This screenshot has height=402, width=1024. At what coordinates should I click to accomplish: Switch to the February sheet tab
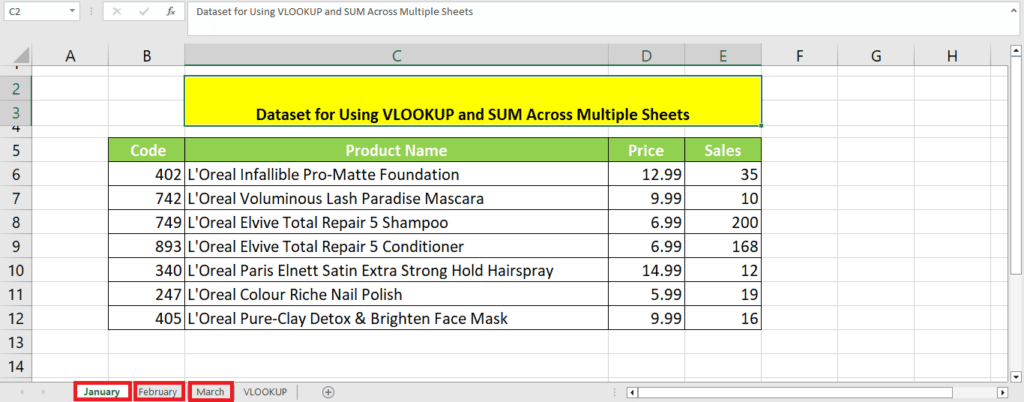click(x=157, y=392)
